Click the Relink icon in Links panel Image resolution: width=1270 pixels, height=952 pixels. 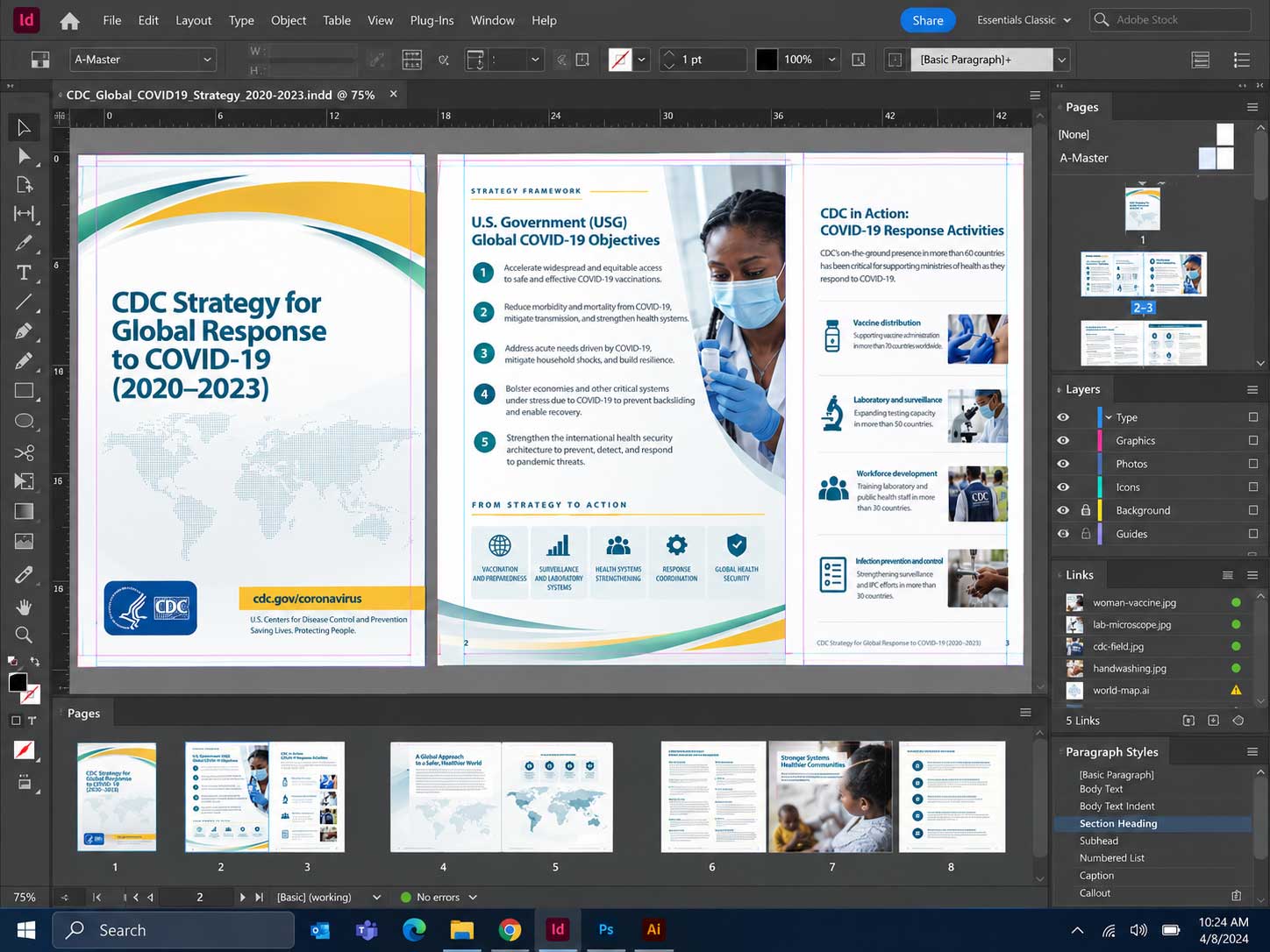coord(1188,721)
